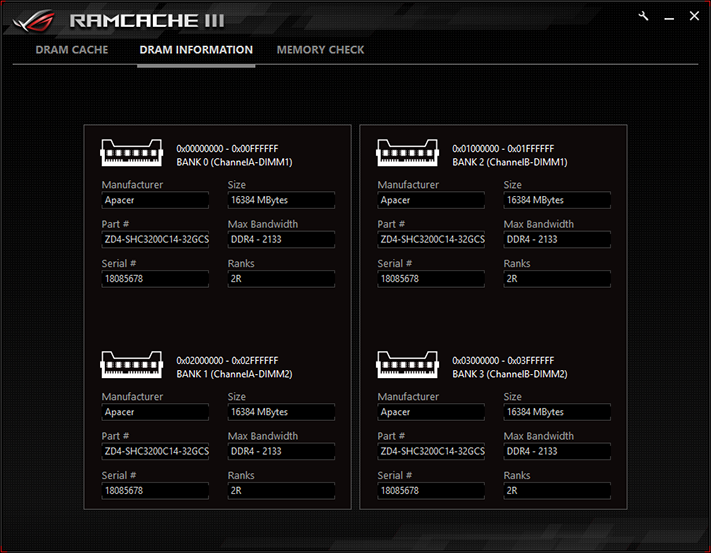Select the DRAM INFORMATION tab
This screenshot has height=553, width=711.
tap(196, 50)
